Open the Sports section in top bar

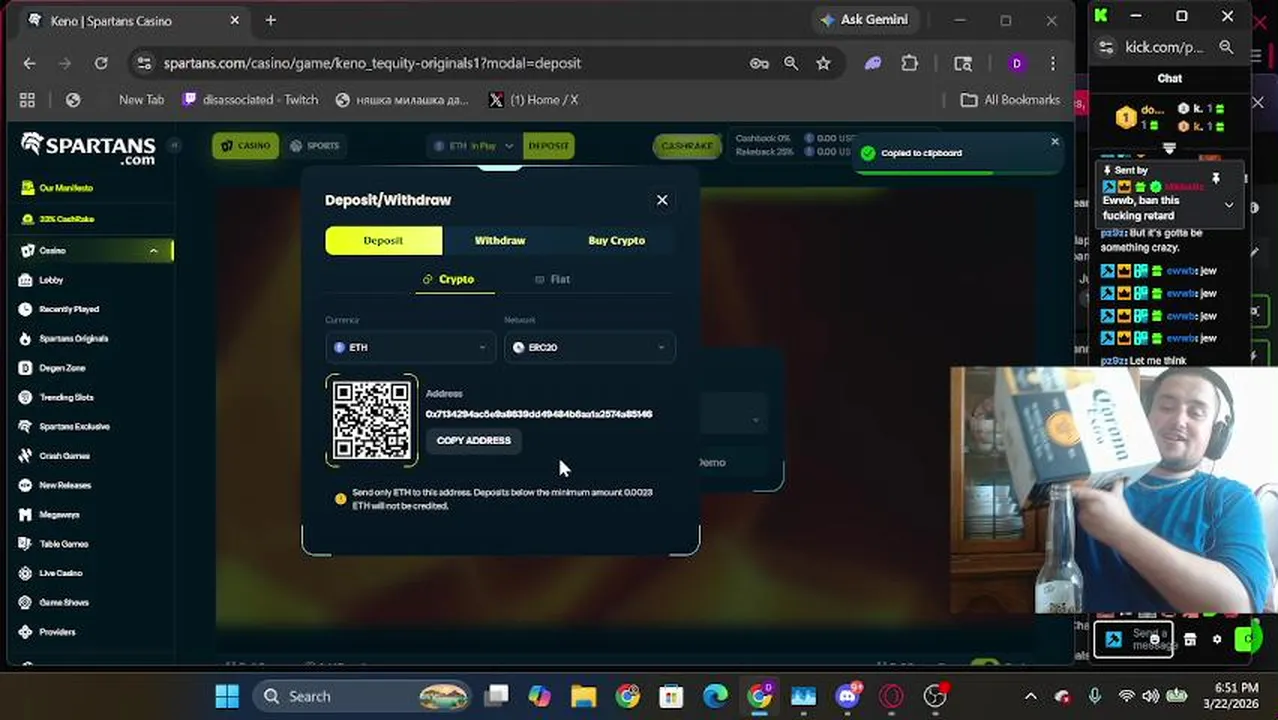point(314,146)
